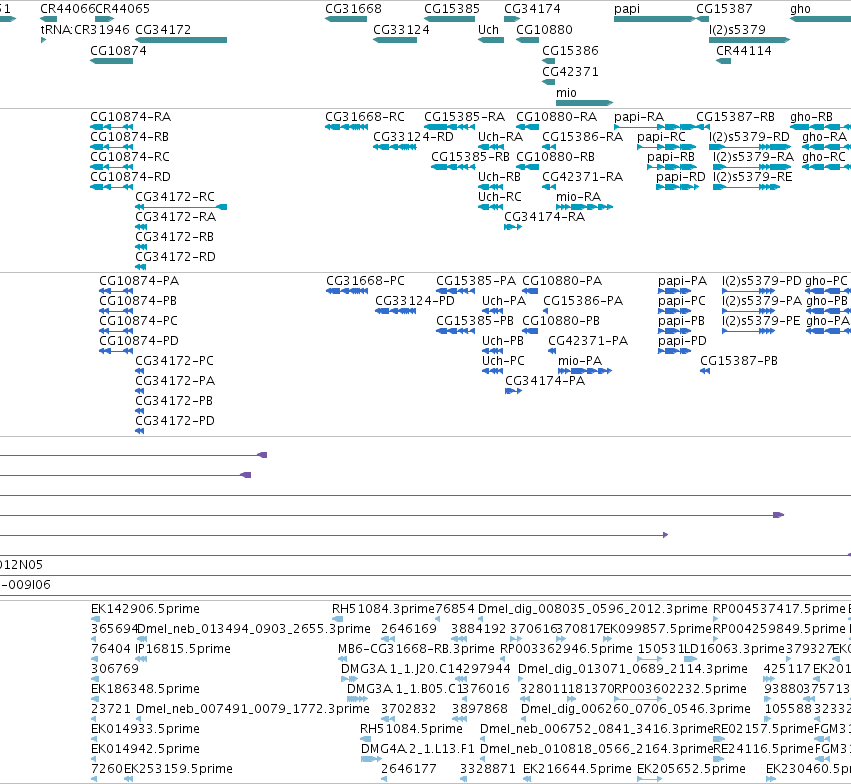Click the tRNA:CR31946 label
This screenshot has width=851, height=784.
85,30
